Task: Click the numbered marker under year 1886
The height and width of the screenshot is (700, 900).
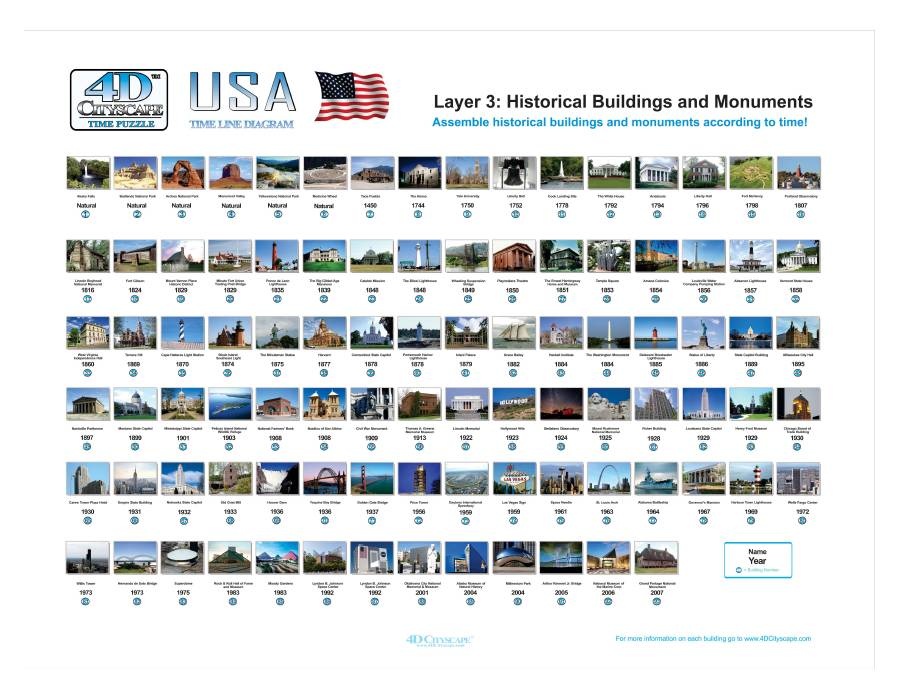Action: click(x=701, y=373)
